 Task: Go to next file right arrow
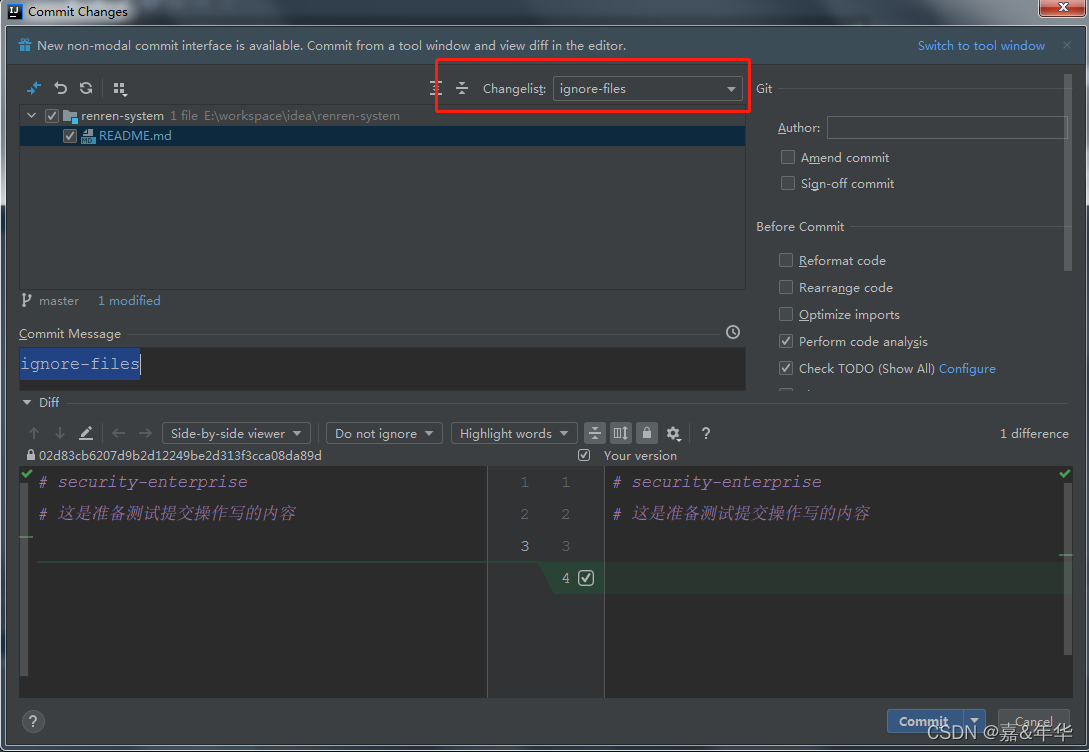pyautogui.click(x=144, y=433)
